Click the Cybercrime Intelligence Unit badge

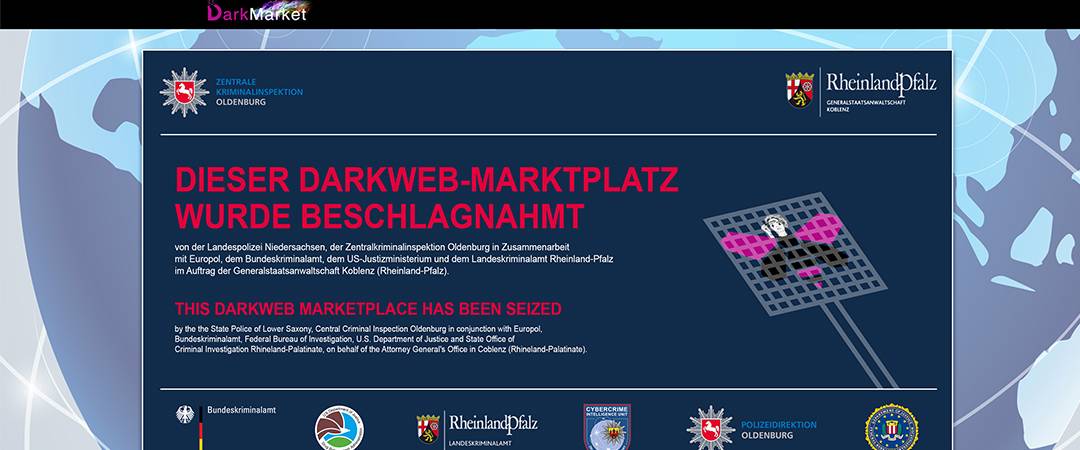point(607,427)
